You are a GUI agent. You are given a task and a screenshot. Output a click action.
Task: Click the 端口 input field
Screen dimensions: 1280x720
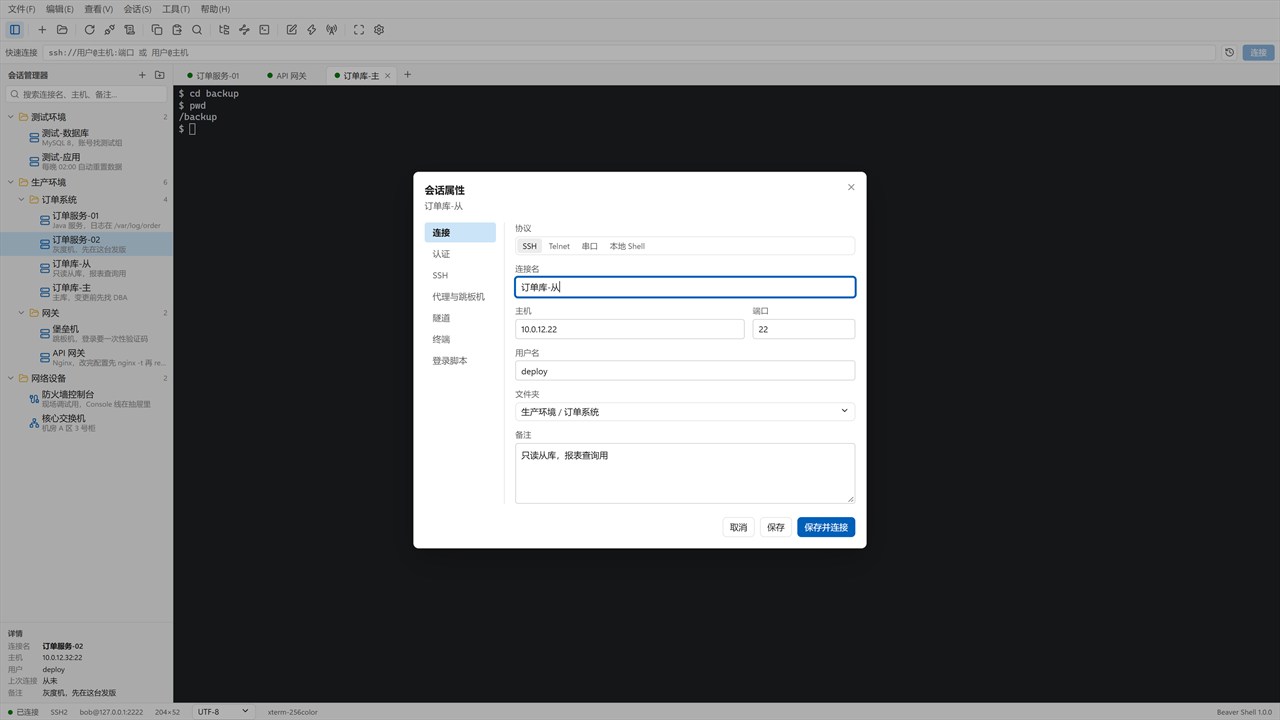point(804,329)
